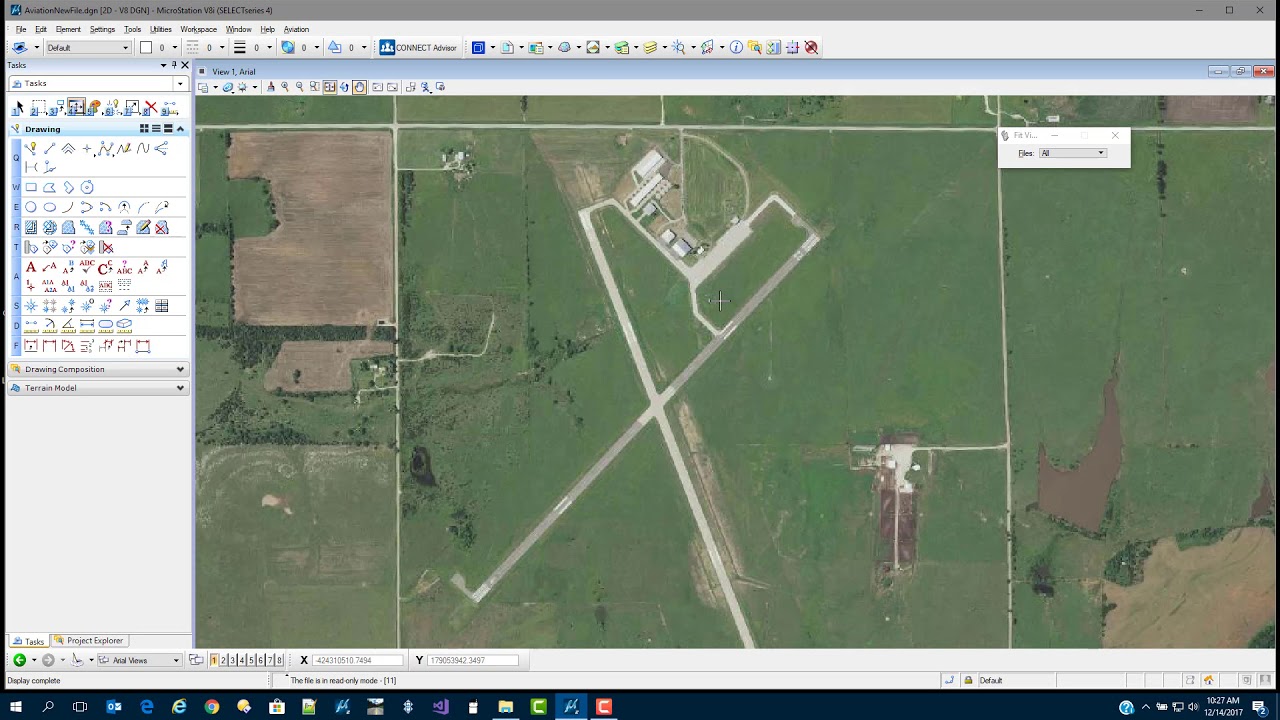Image resolution: width=1280 pixels, height=720 pixels.
Task: Toggle view number 1 button
Action: pos(214,660)
